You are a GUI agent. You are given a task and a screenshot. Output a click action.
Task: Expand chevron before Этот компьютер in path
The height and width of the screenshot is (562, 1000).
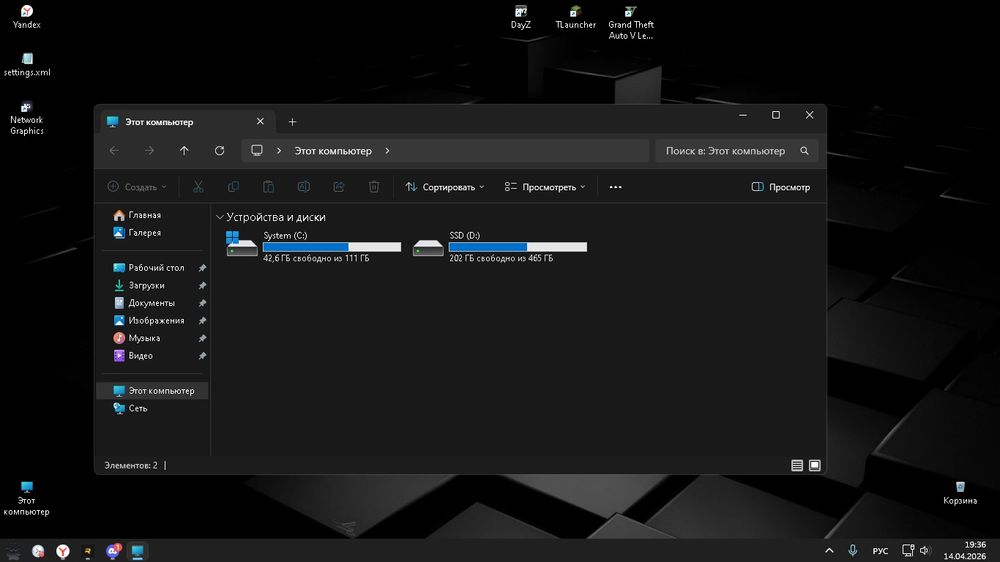point(279,151)
